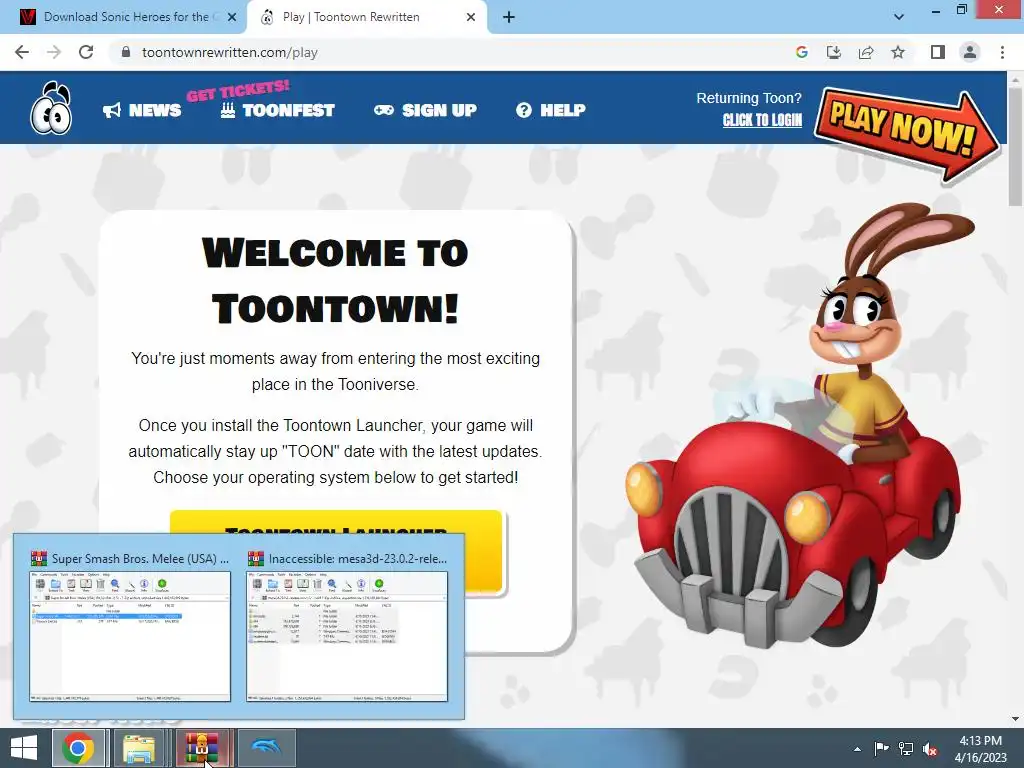Click the CLICK TO LOGIN link

click(x=762, y=120)
